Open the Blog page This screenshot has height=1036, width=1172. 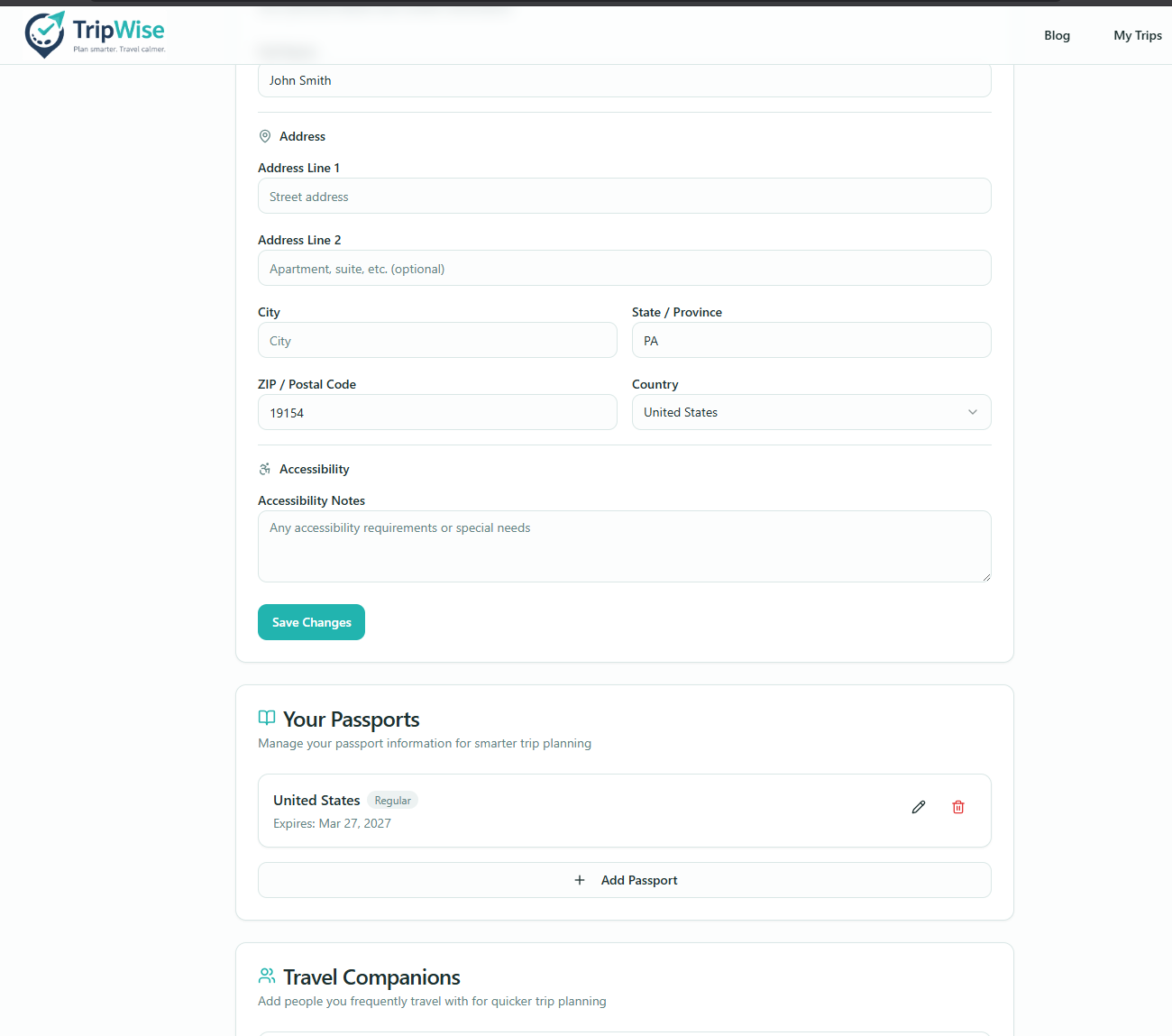coord(1057,35)
